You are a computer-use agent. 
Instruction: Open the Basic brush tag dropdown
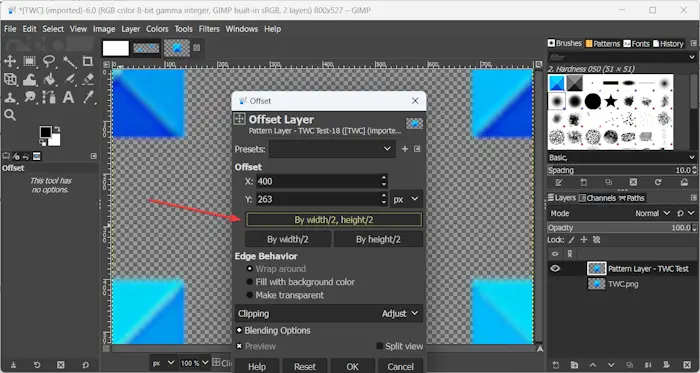coord(621,157)
